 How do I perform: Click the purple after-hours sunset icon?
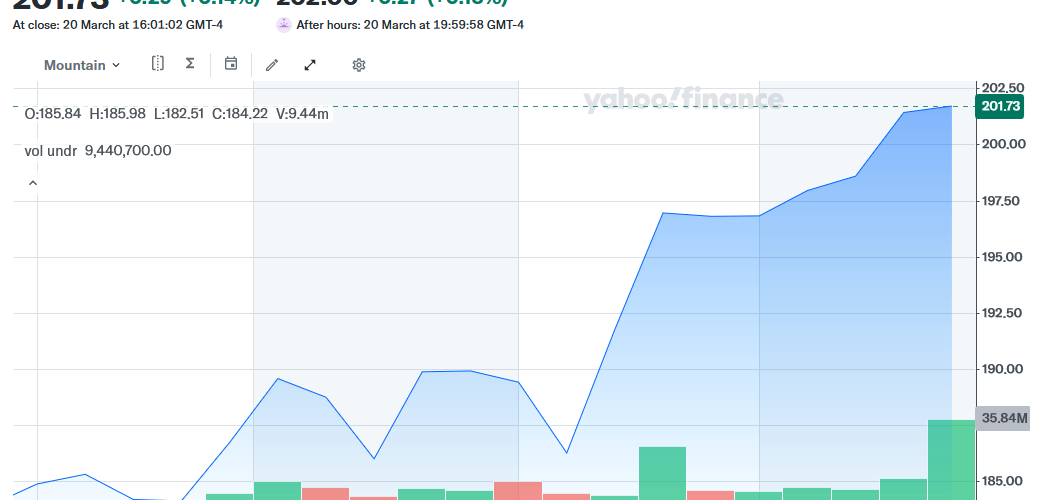284,24
